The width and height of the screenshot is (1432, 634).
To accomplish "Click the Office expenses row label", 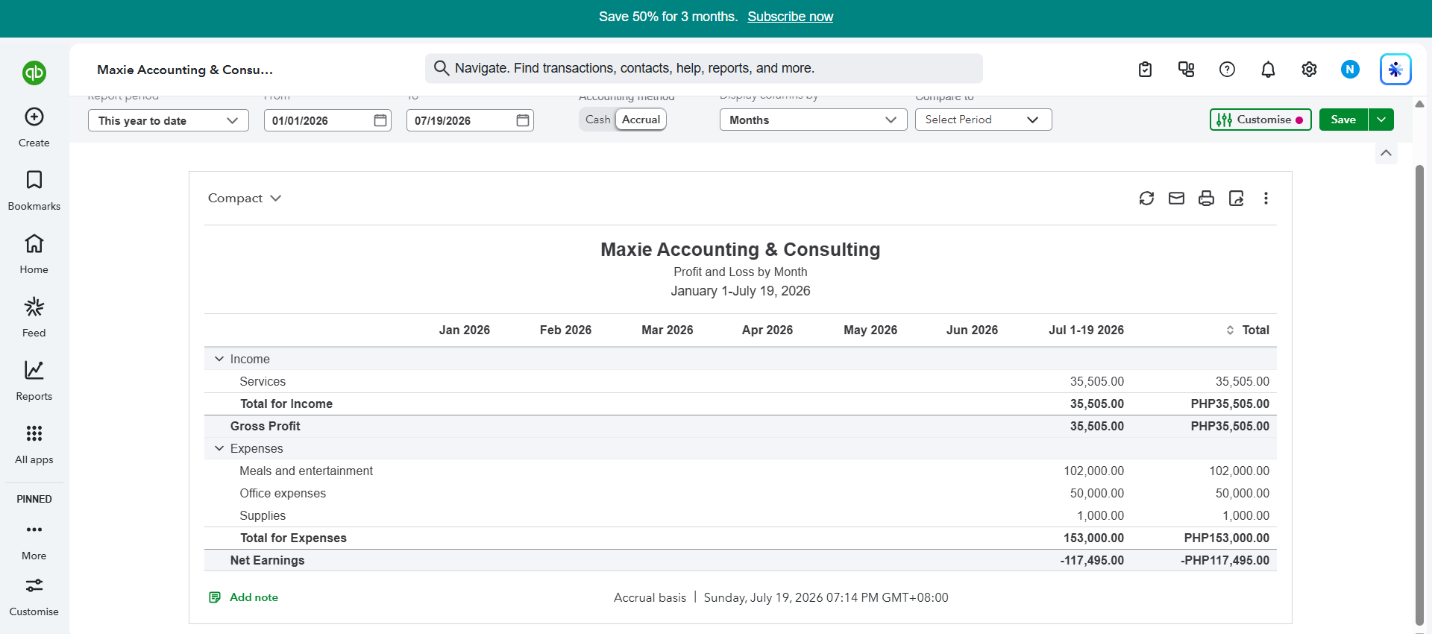I will point(283,494).
